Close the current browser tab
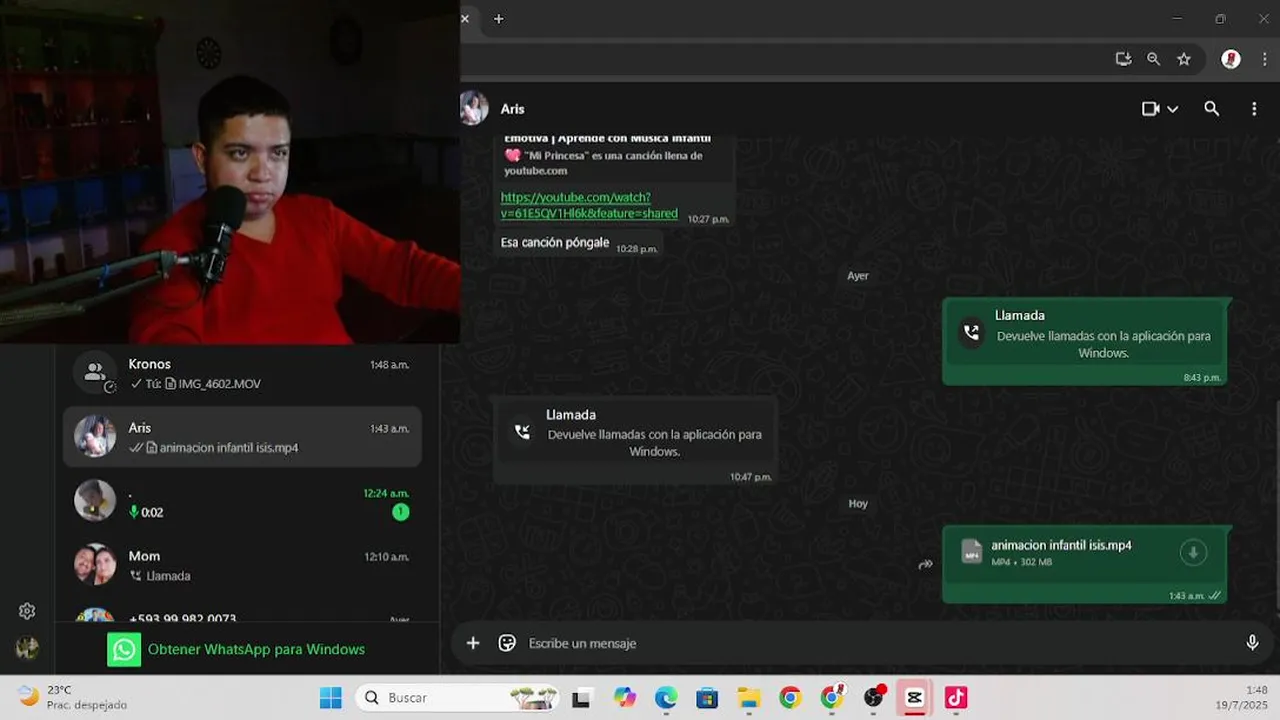 (x=465, y=18)
